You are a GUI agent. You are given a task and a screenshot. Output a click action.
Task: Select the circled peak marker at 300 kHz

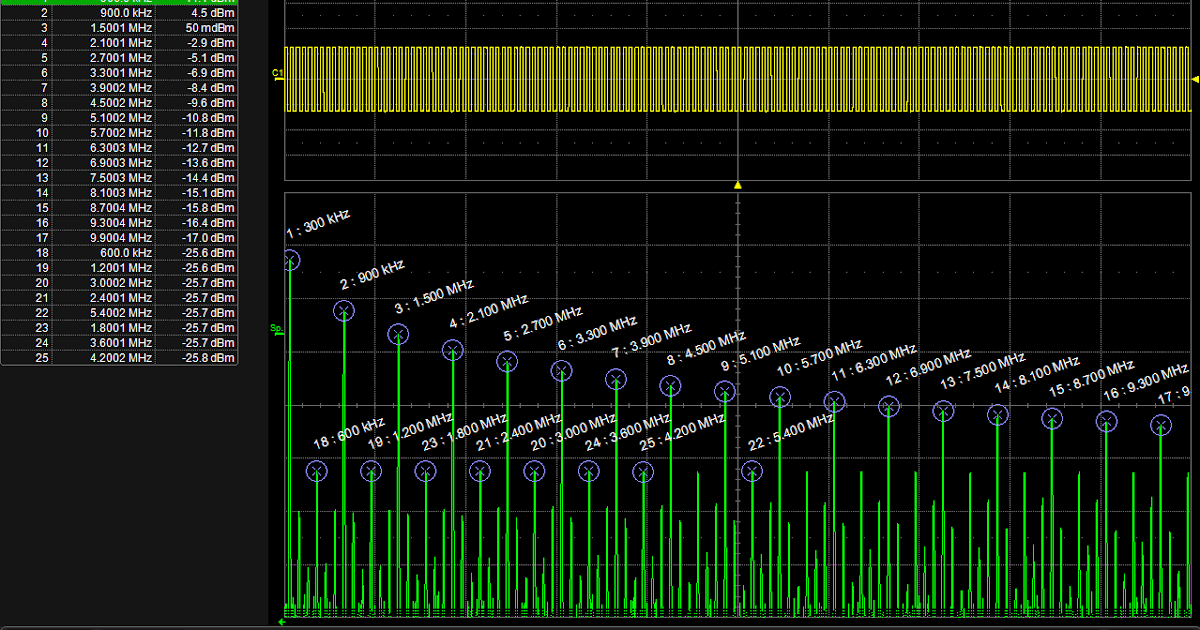289,260
